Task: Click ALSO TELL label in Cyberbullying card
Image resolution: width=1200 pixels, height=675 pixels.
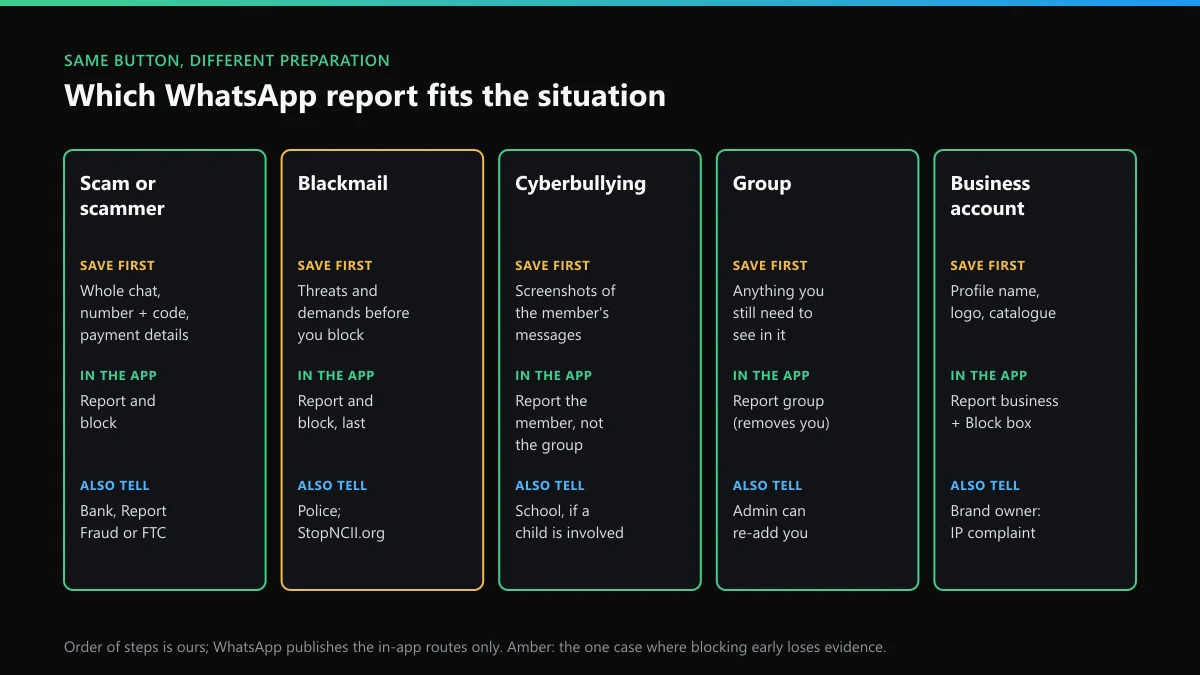Action: click(549, 486)
